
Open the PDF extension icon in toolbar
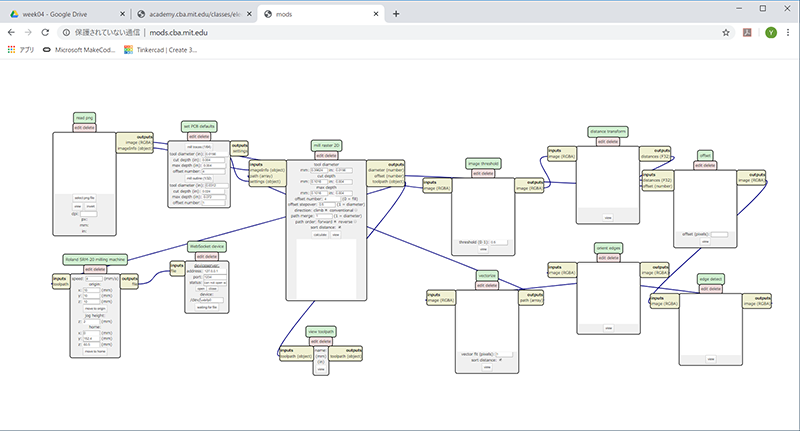click(x=747, y=33)
